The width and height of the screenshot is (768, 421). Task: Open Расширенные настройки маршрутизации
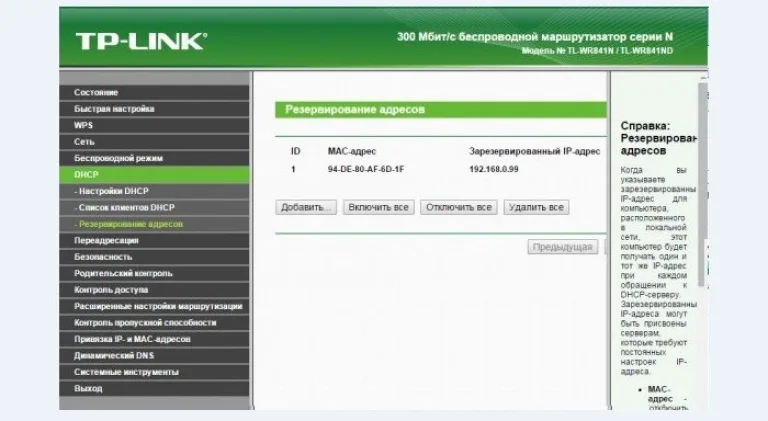click(154, 306)
